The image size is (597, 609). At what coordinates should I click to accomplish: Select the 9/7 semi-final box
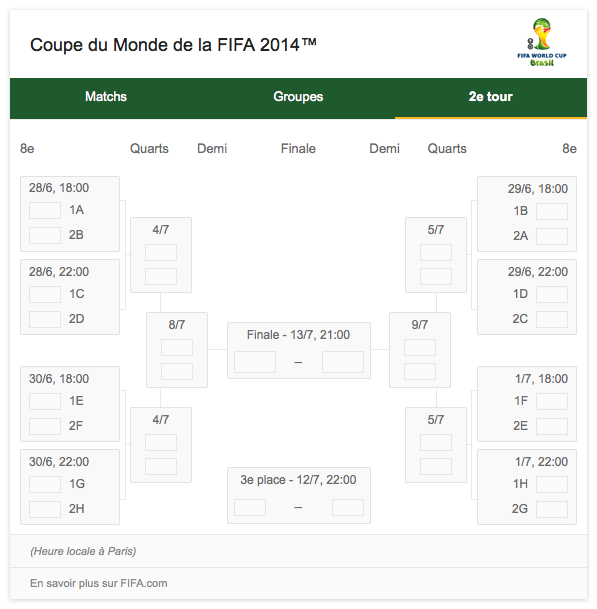click(420, 350)
